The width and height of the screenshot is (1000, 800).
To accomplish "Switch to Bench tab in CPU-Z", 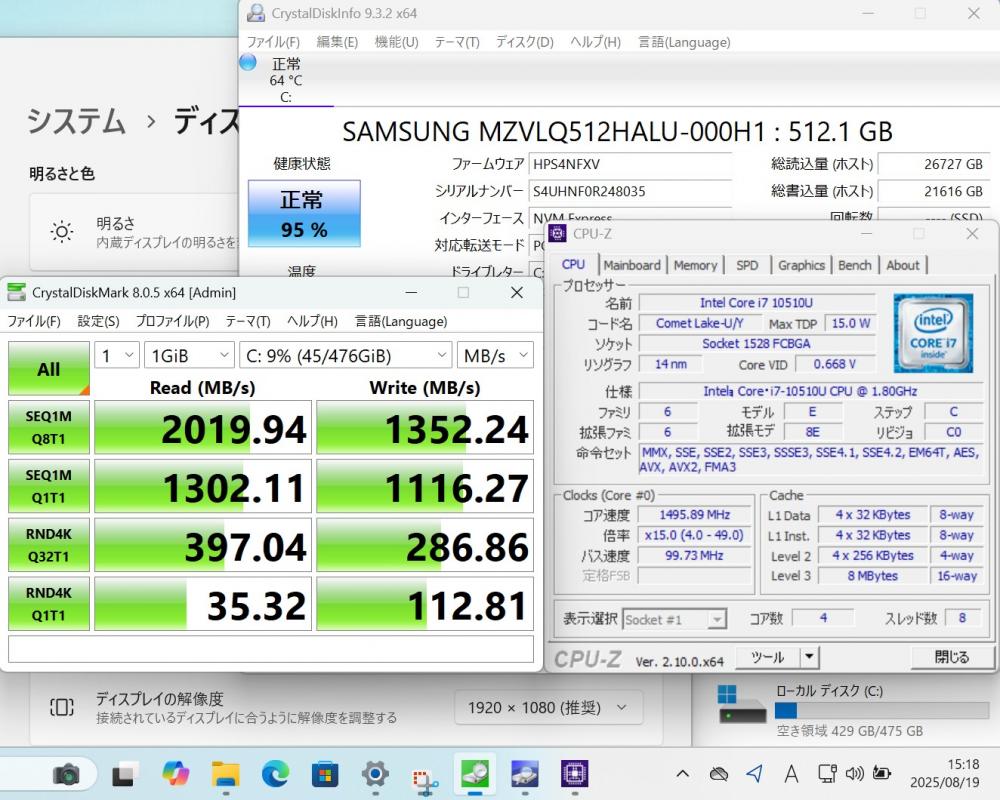I will pyautogui.click(x=855, y=265).
